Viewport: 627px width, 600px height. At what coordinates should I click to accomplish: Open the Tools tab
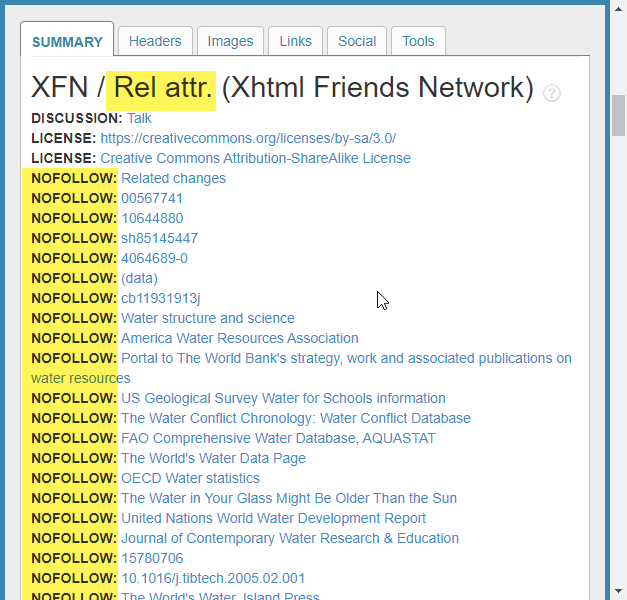point(418,41)
